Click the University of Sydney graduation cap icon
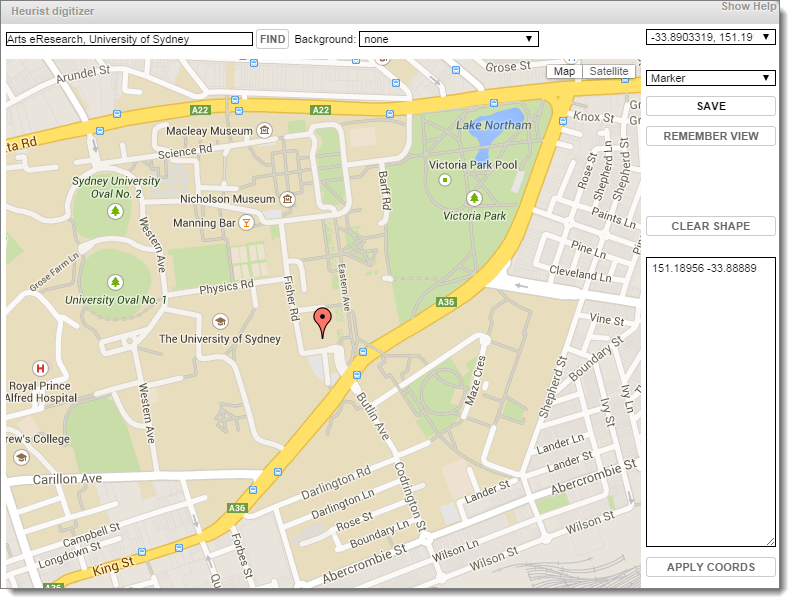This screenshot has height=604, width=795. tap(220, 321)
